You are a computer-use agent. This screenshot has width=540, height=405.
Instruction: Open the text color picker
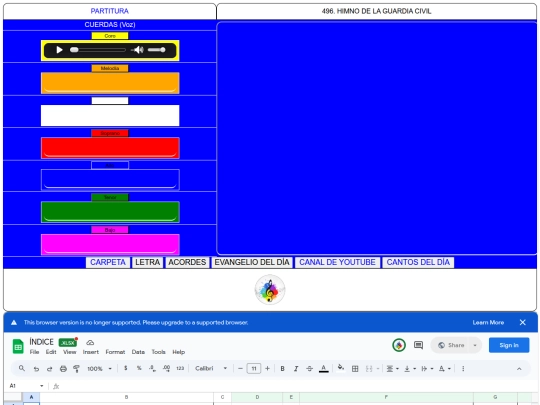point(323,368)
